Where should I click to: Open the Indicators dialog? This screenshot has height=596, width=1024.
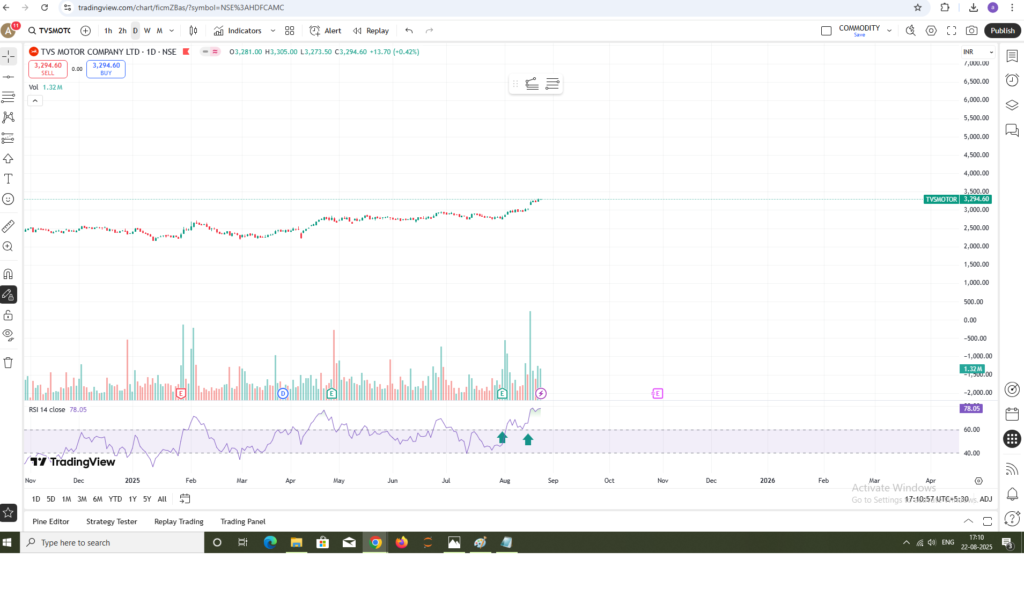tap(238, 31)
